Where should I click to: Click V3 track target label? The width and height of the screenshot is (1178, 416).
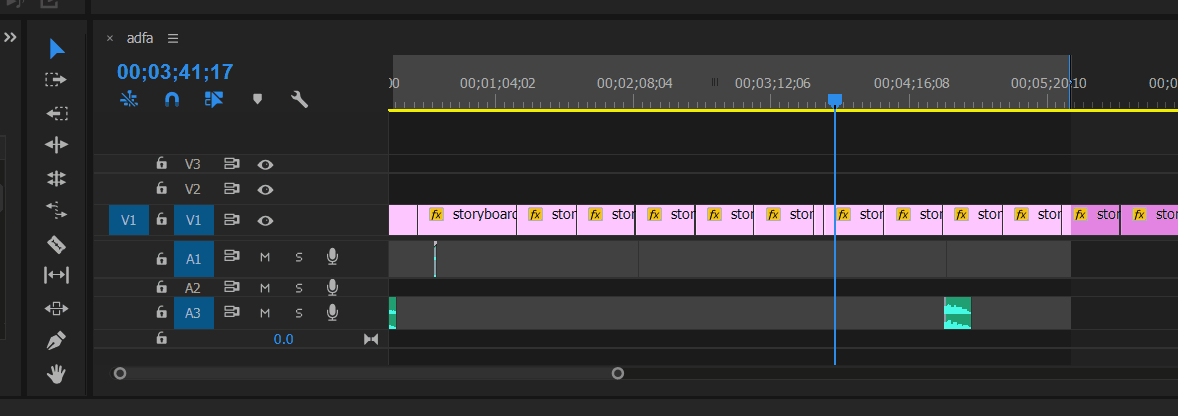(193, 164)
